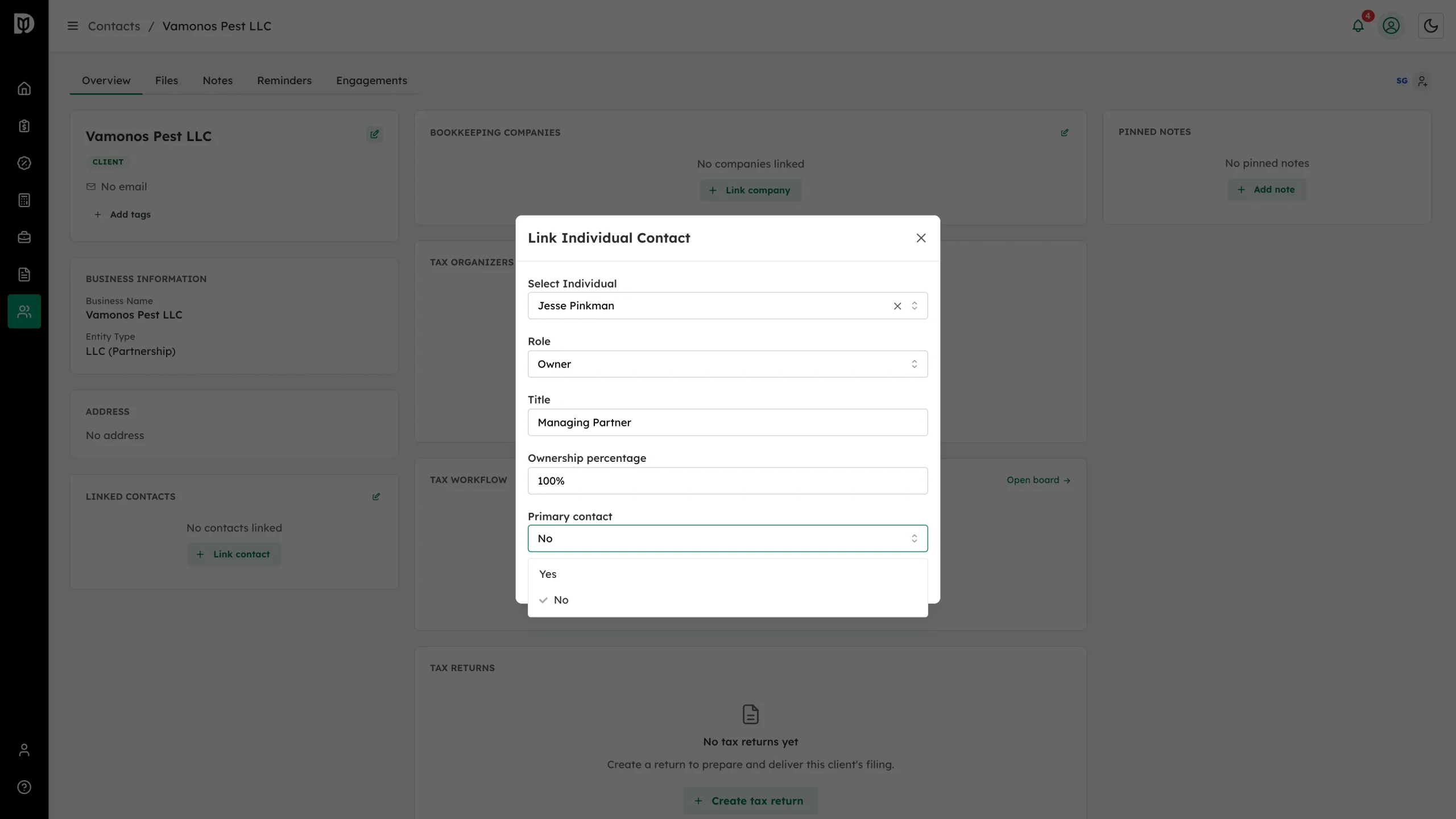Click the Title field with Managing Partner
This screenshot has height=819, width=1456.
(x=727, y=423)
